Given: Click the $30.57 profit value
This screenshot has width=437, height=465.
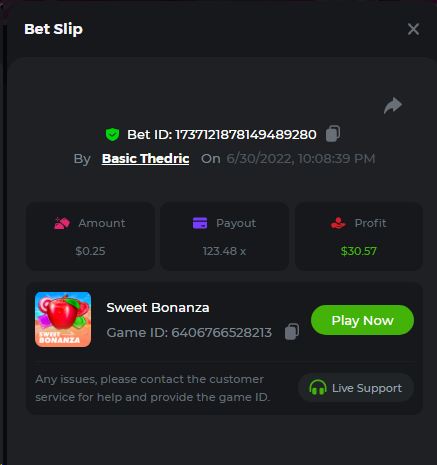Looking at the screenshot, I should [x=359, y=251].
